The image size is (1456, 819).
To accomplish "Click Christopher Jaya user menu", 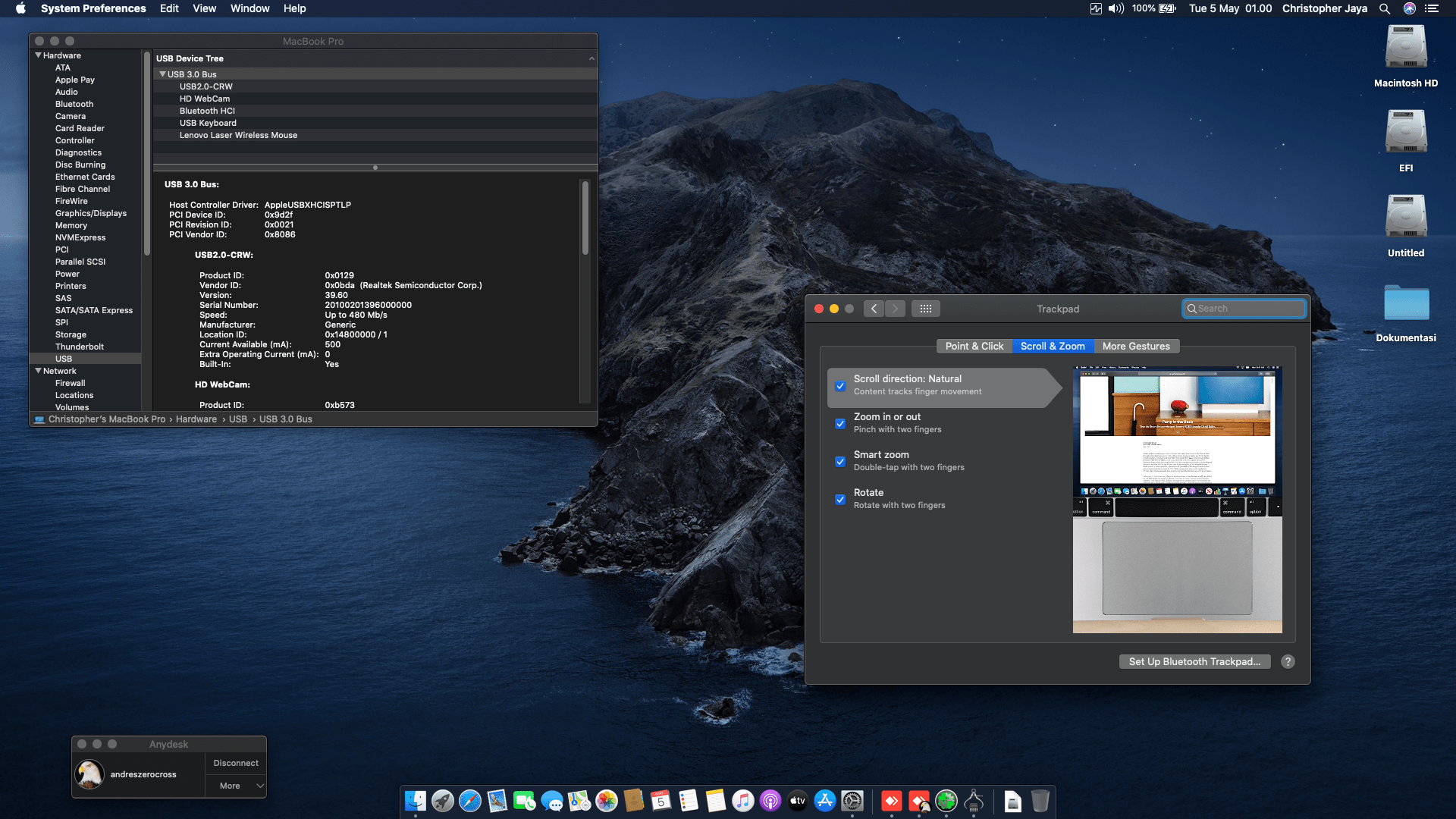I will coord(1324,8).
